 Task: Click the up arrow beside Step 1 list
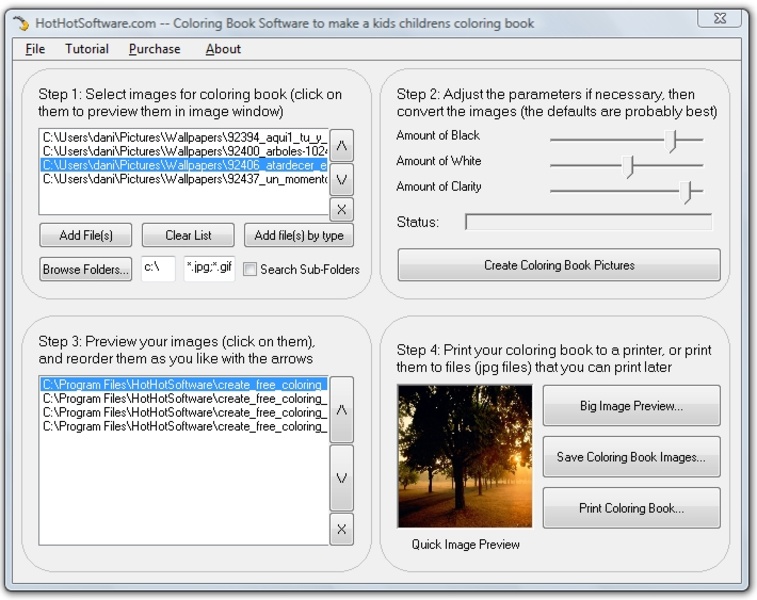(x=342, y=146)
